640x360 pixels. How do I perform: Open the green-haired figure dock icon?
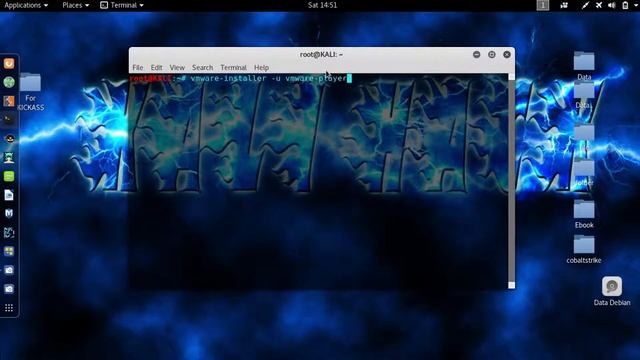(9, 157)
